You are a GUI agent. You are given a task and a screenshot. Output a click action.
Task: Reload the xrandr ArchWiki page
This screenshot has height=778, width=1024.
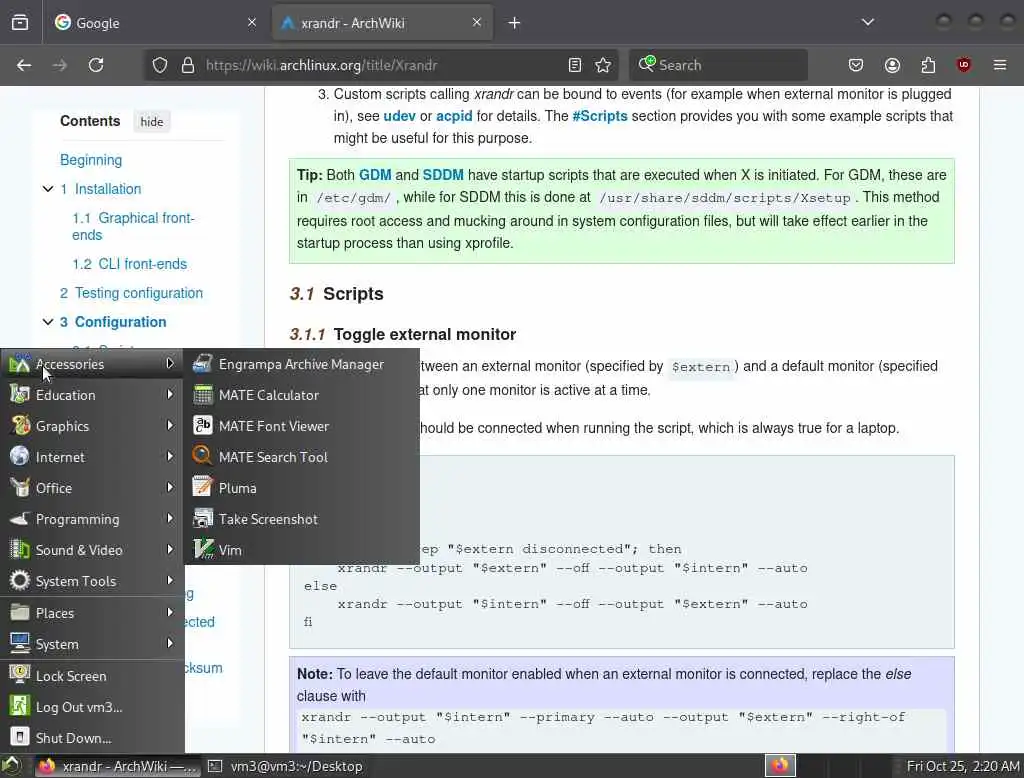coord(96,65)
